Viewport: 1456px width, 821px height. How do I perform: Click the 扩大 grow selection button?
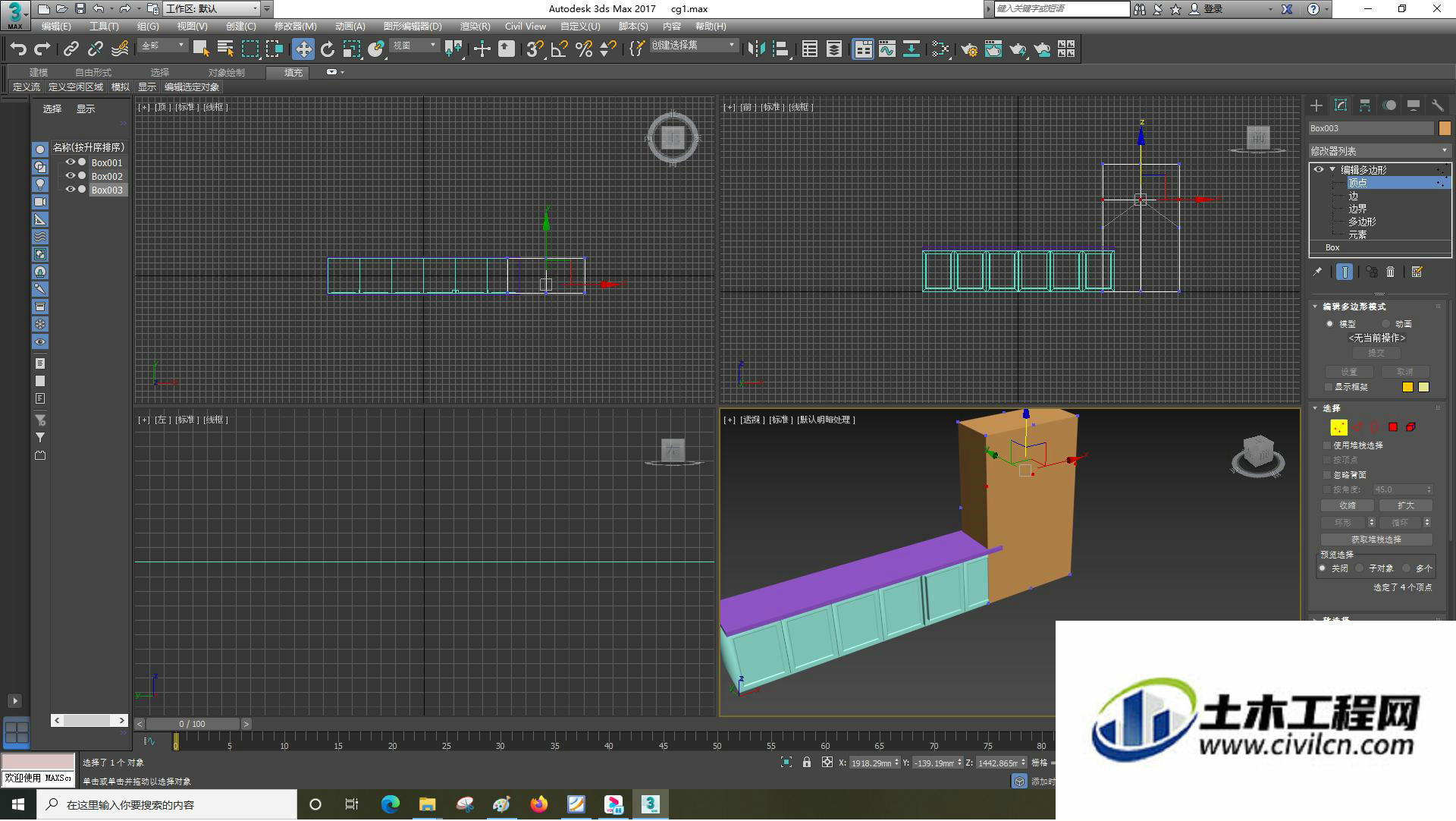click(1405, 505)
